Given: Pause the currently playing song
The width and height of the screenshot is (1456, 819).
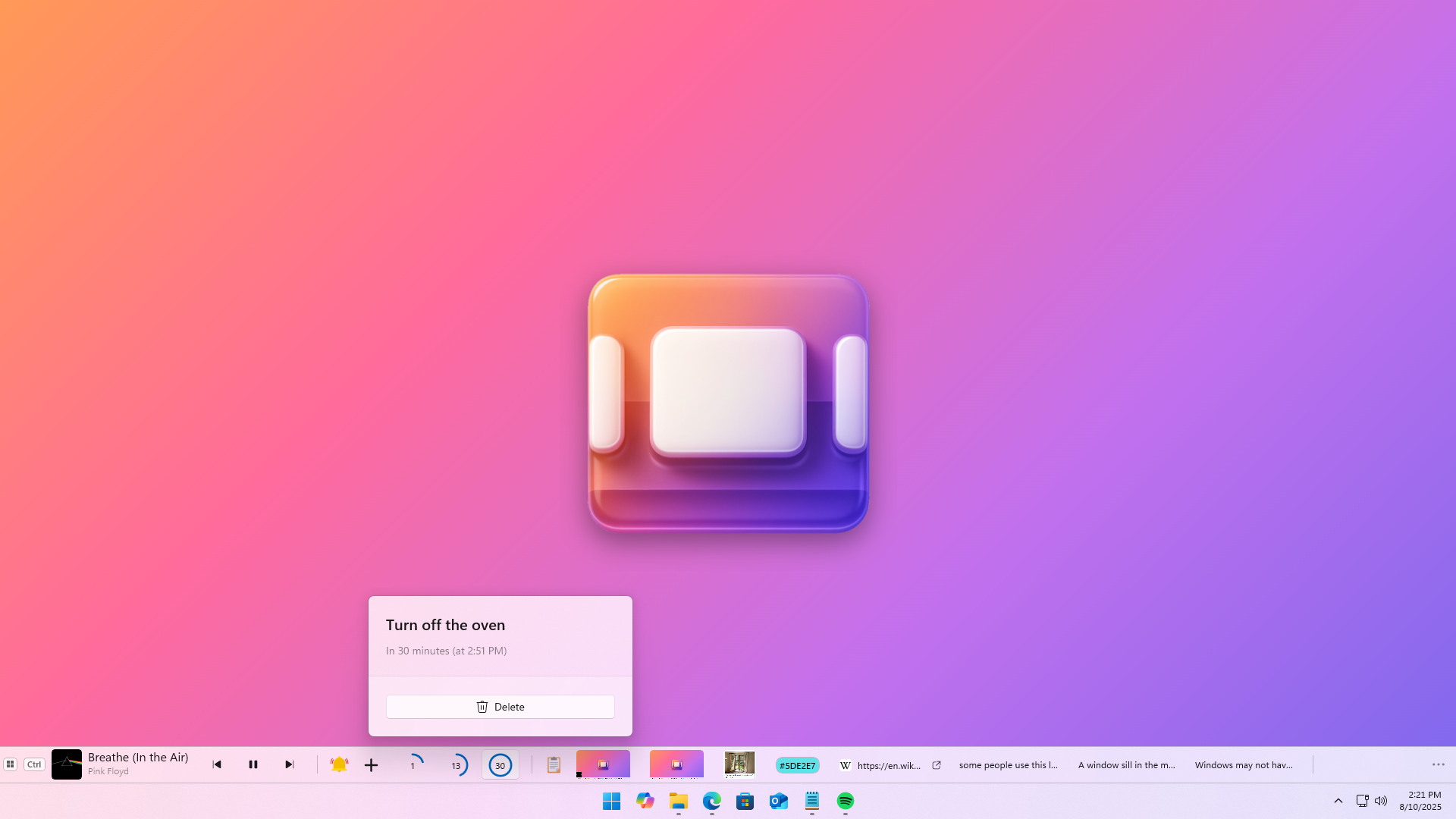Looking at the screenshot, I should pyautogui.click(x=253, y=764).
